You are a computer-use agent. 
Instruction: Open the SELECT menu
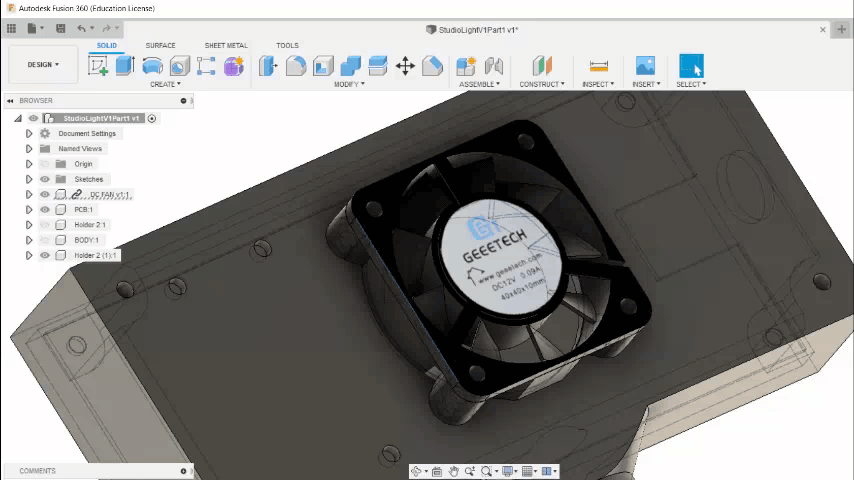click(691, 84)
